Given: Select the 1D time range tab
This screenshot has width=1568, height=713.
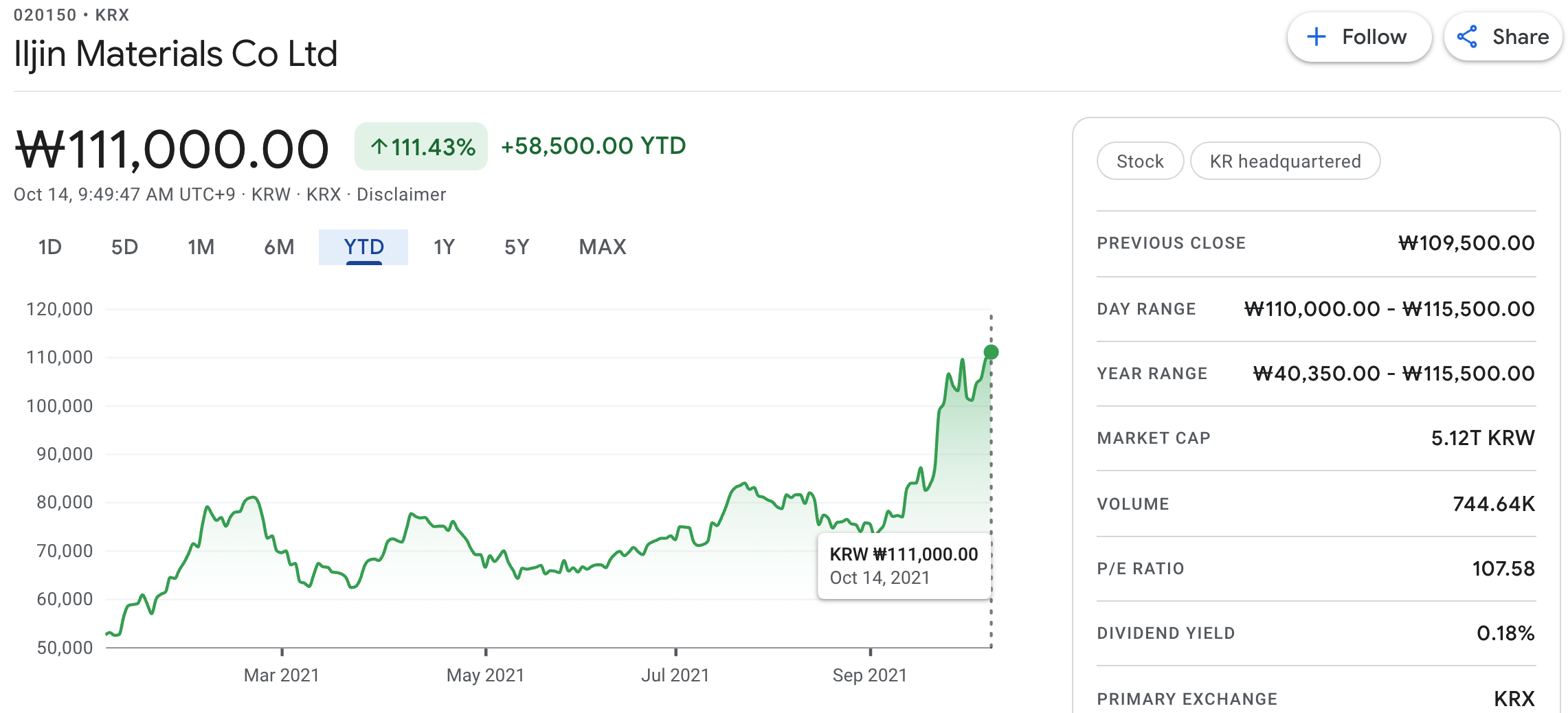Looking at the screenshot, I should 50,247.
